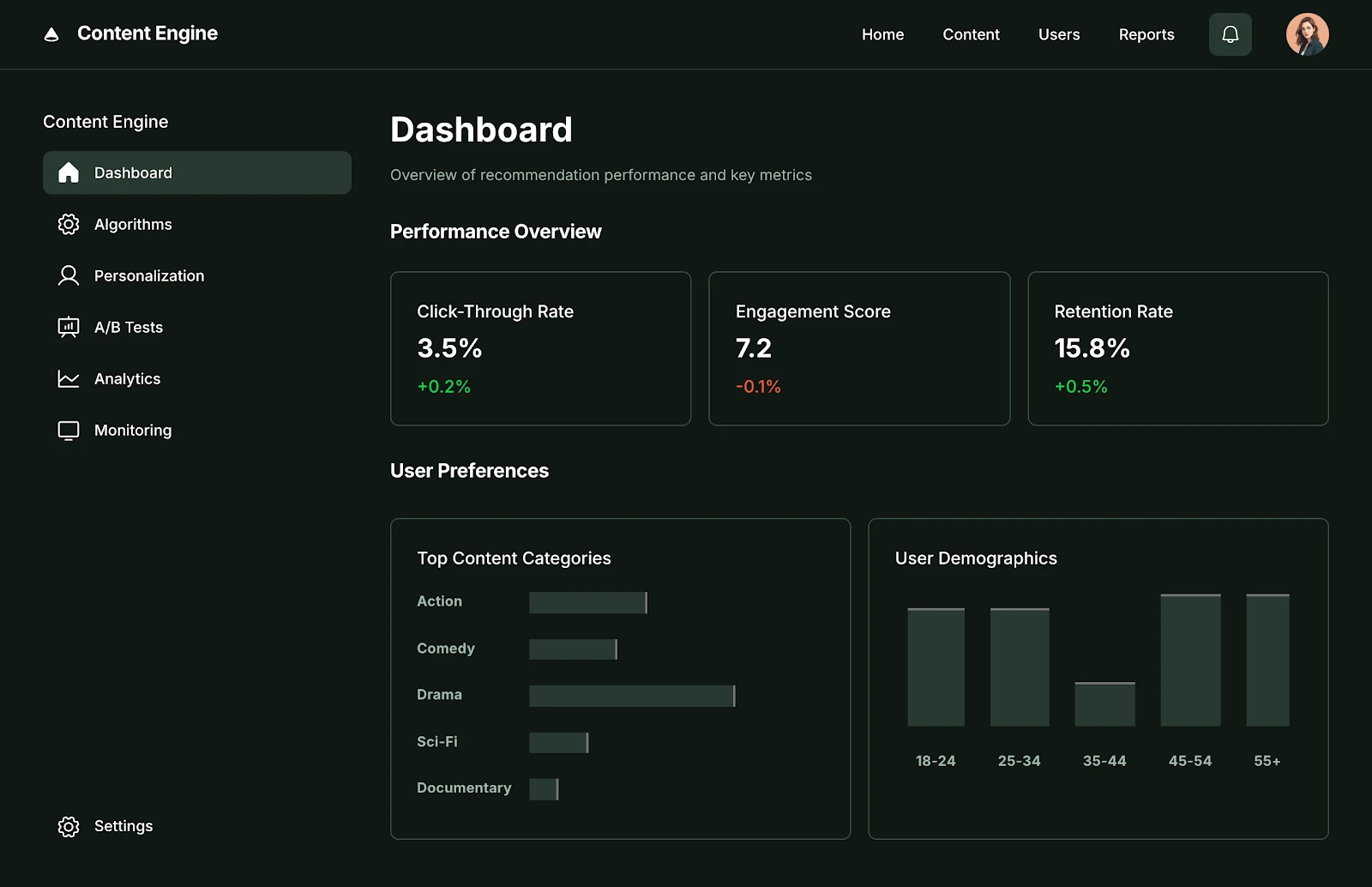Open the user profile avatar
Image resolution: width=1372 pixels, height=887 pixels.
[x=1307, y=33]
